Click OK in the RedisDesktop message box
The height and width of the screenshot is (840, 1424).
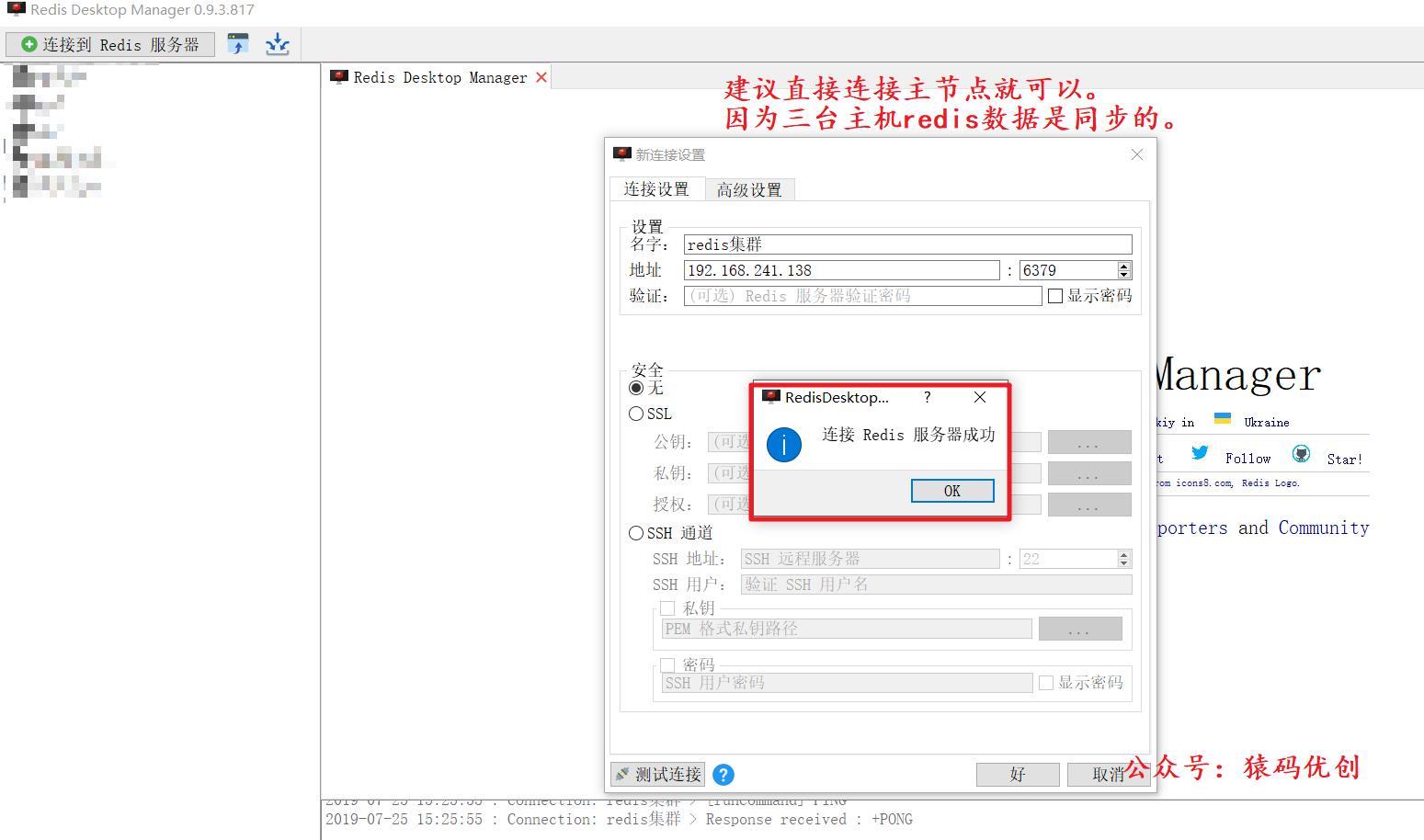pyautogui.click(x=952, y=491)
